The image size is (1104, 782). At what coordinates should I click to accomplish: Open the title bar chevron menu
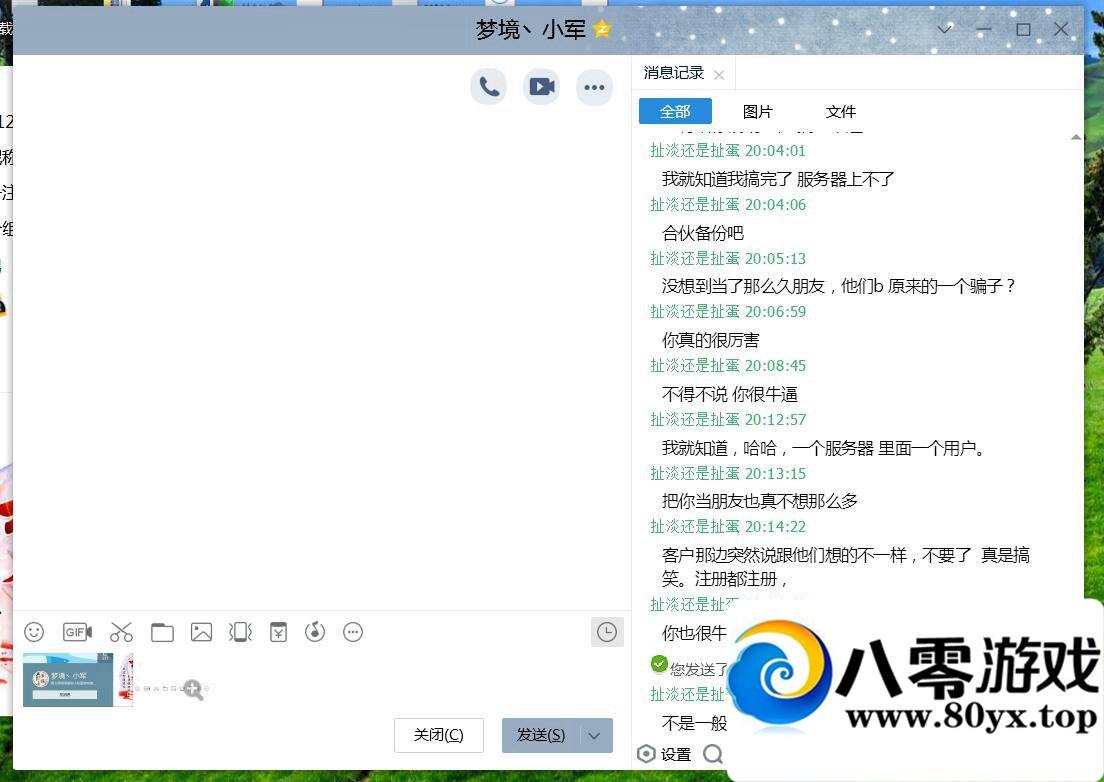pyautogui.click(x=944, y=29)
